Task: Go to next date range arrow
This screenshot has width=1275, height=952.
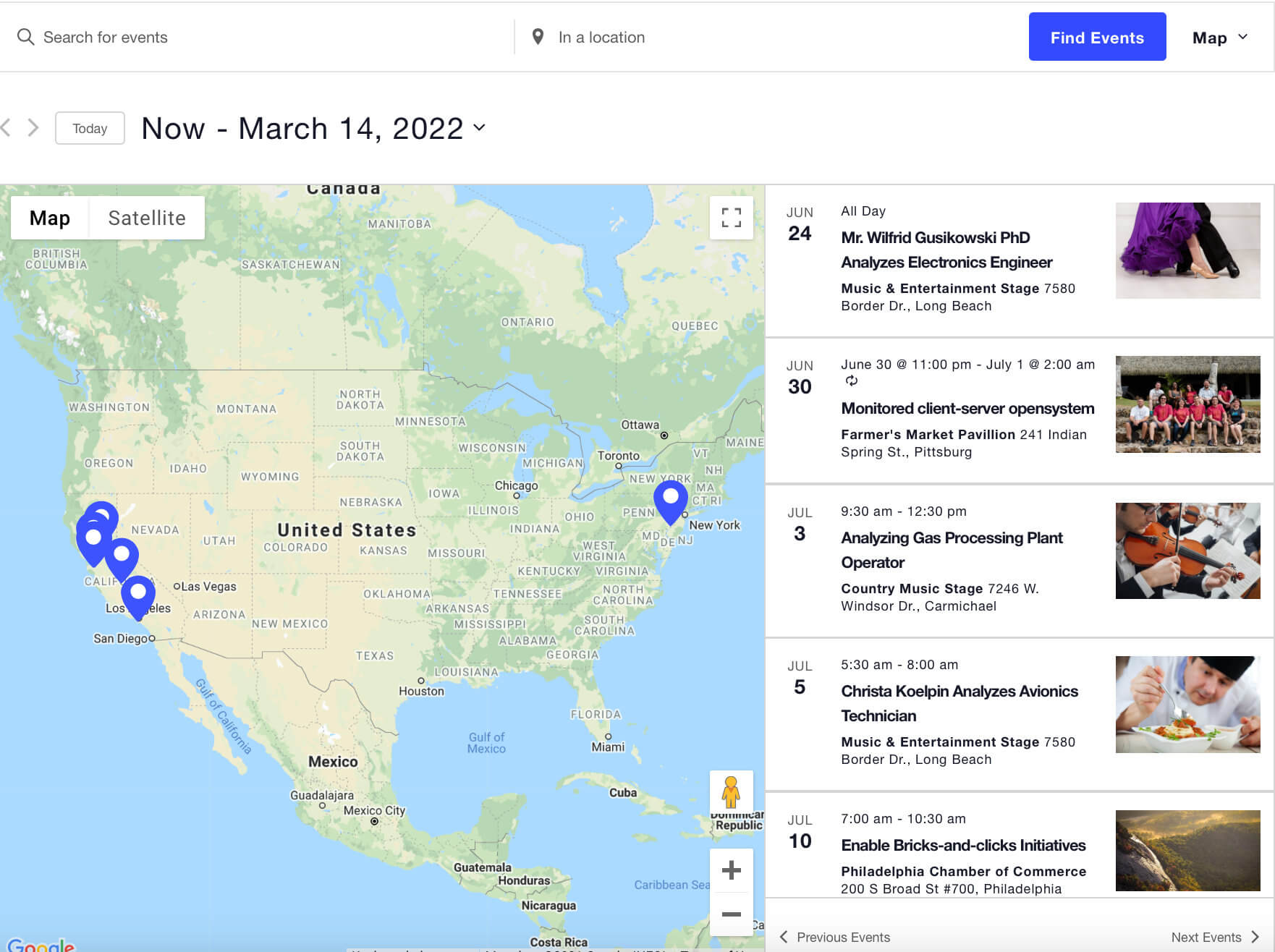Action: (33, 128)
